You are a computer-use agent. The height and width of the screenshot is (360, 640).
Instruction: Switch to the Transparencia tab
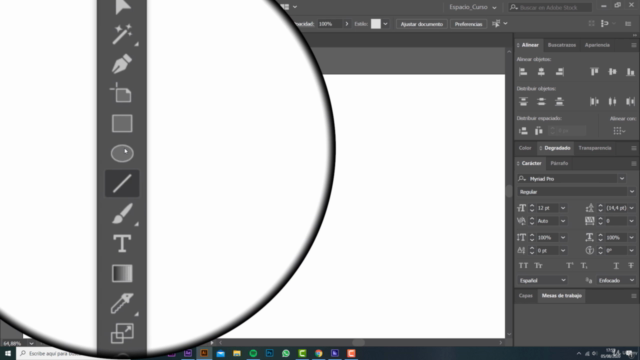click(595, 148)
